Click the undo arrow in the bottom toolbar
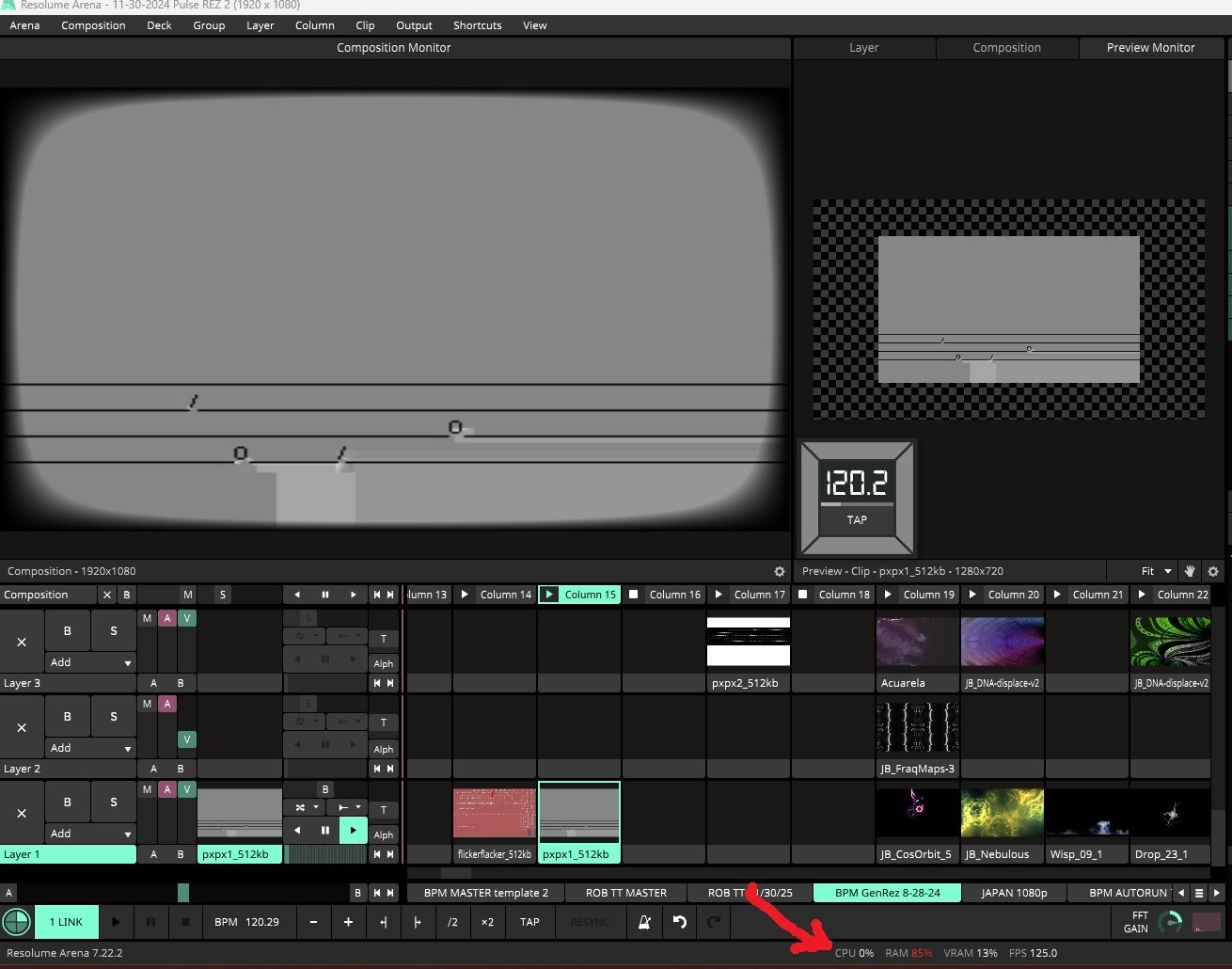Screen dimensions: 1232x969 [x=679, y=922]
